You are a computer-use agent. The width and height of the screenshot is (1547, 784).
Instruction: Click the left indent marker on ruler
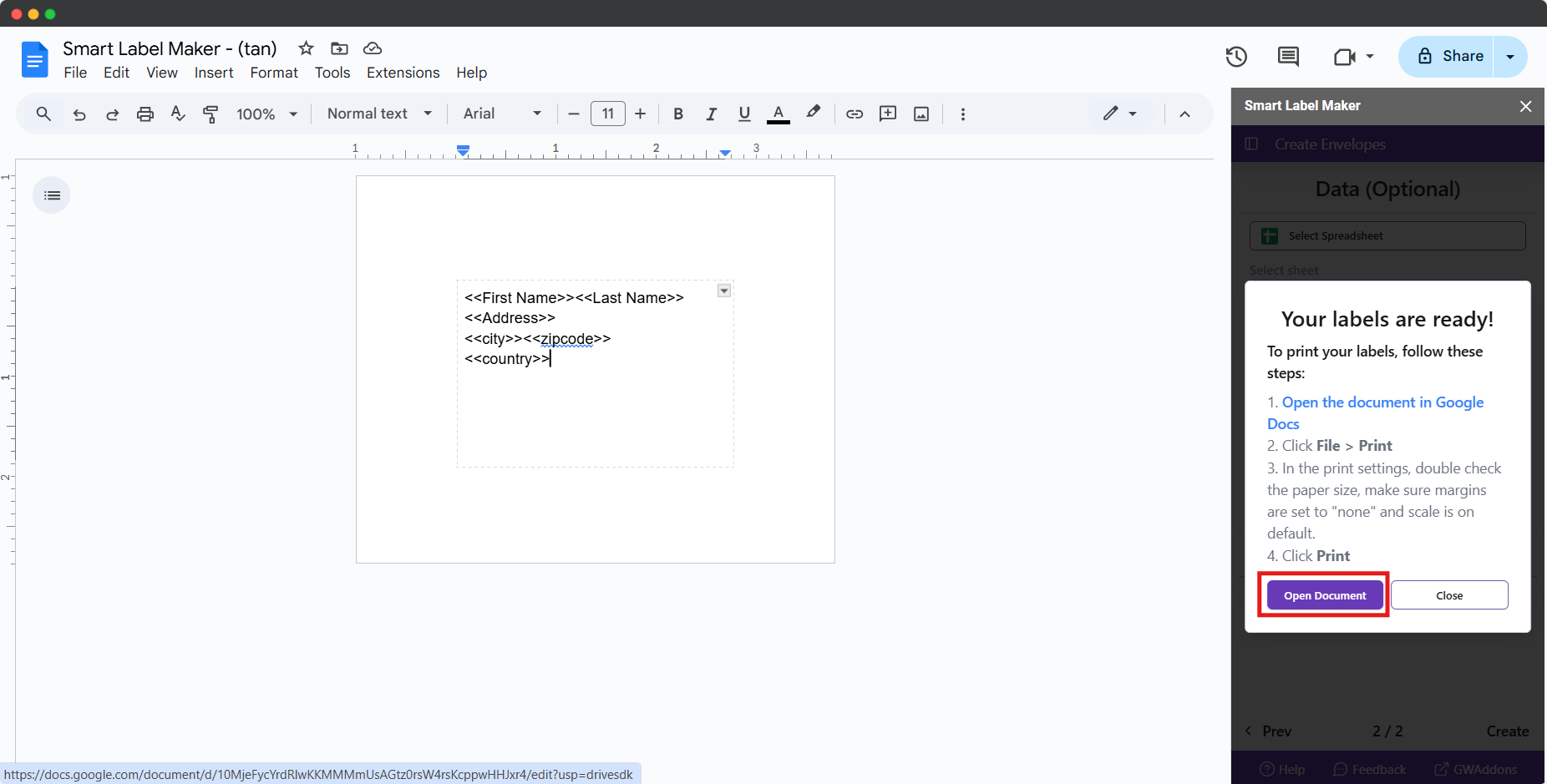463,151
